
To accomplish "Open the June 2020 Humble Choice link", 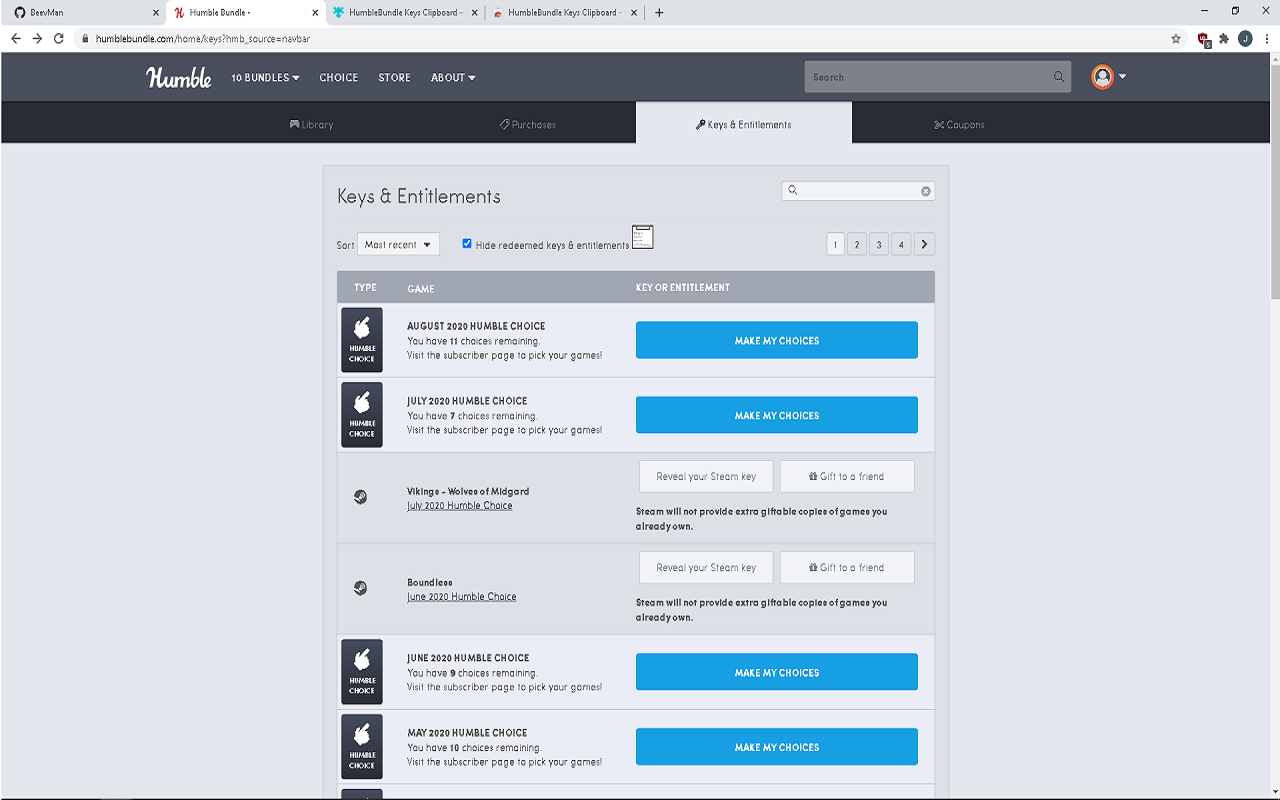I will coord(462,596).
